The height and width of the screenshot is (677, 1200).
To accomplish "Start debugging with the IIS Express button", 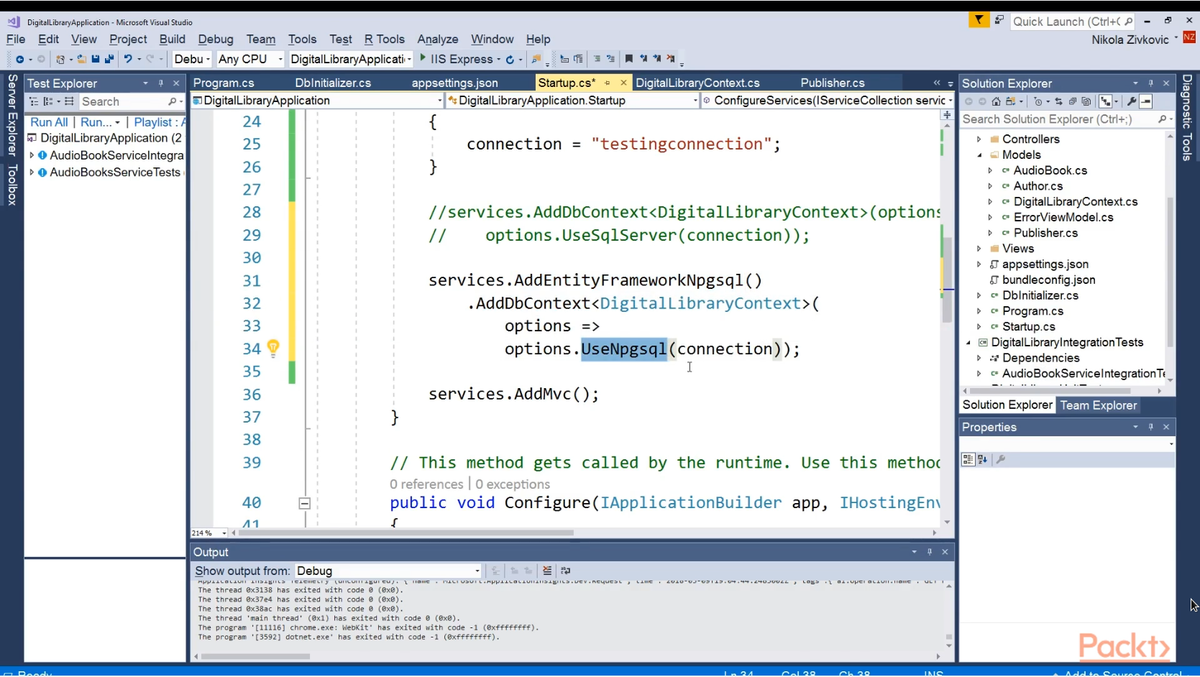I will [x=458, y=59].
